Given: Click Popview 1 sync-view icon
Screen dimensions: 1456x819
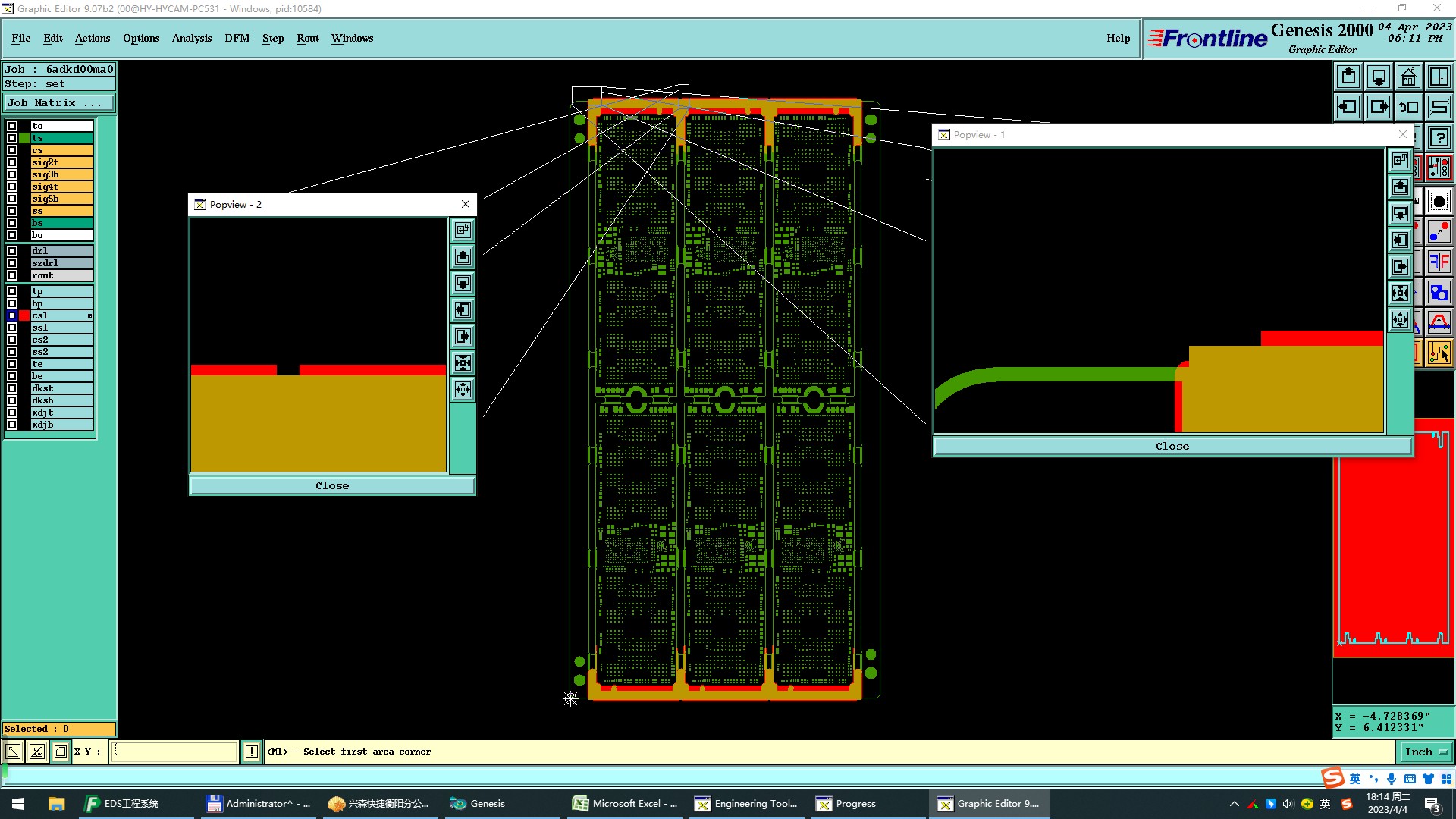Looking at the screenshot, I should coord(1400,160).
